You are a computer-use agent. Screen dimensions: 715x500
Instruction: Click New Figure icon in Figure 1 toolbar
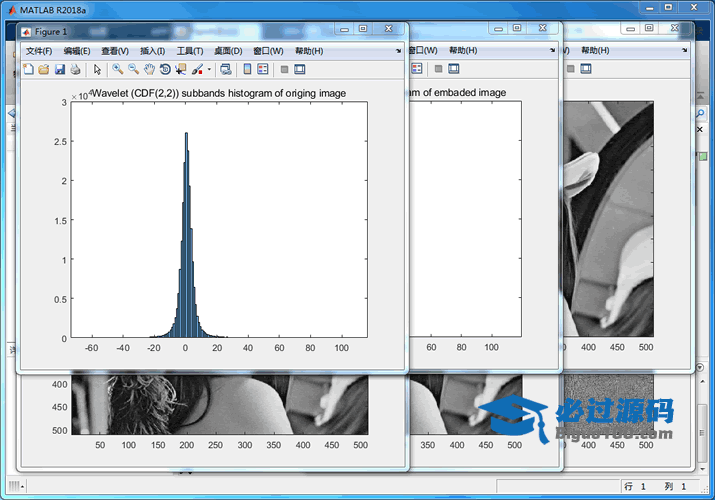[x=28, y=69]
